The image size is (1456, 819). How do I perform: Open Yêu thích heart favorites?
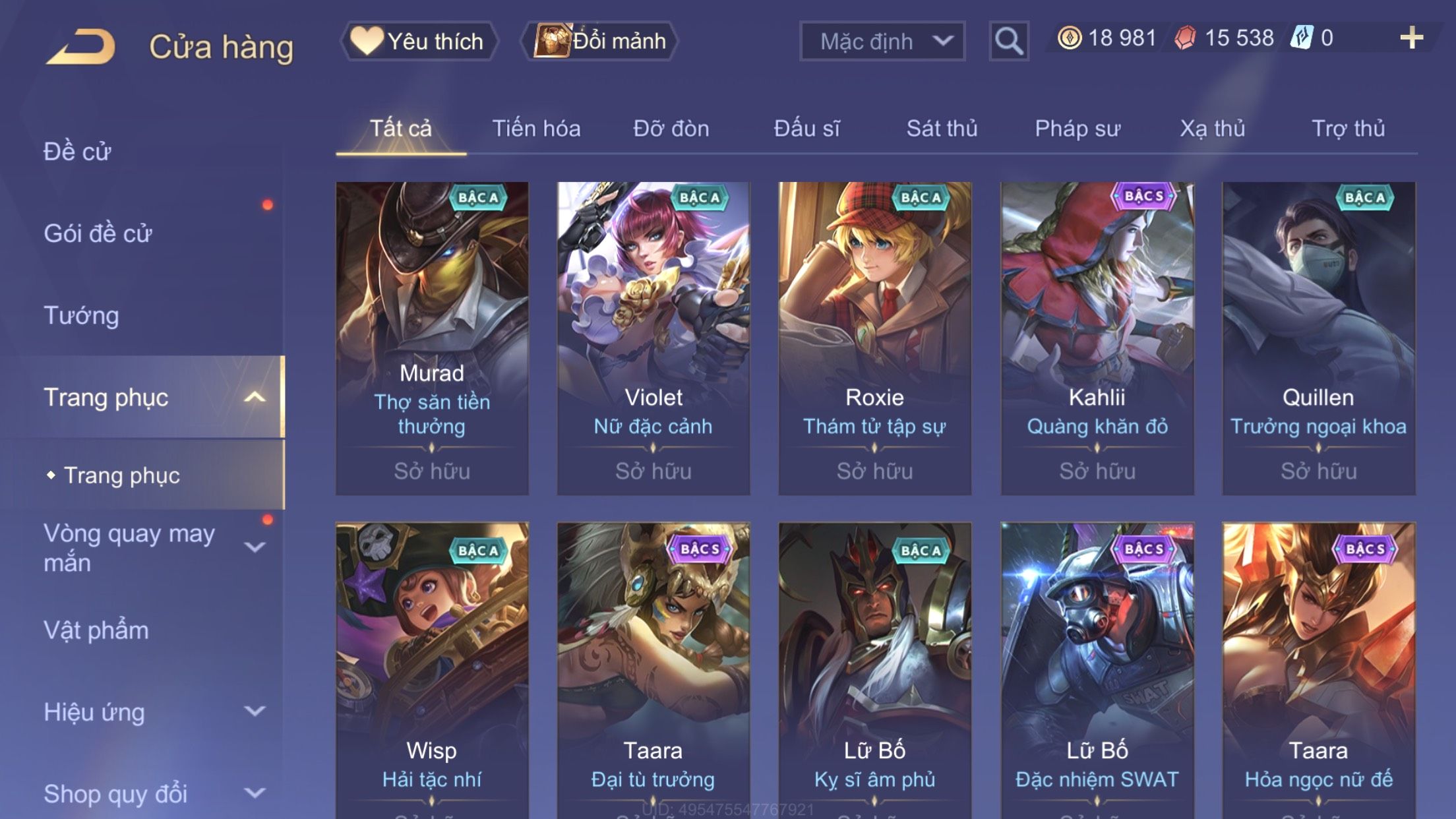tap(419, 41)
